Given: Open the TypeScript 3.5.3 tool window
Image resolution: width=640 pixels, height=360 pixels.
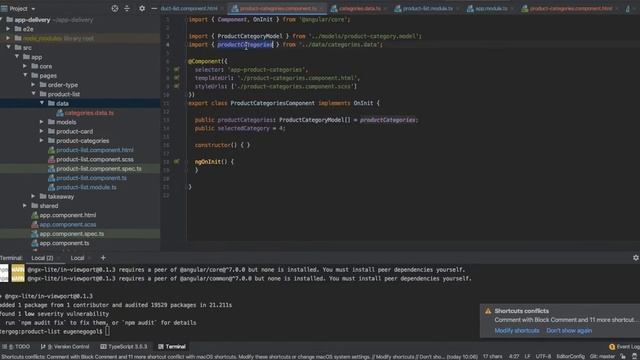Looking at the screenshot, I should point(124,347).
